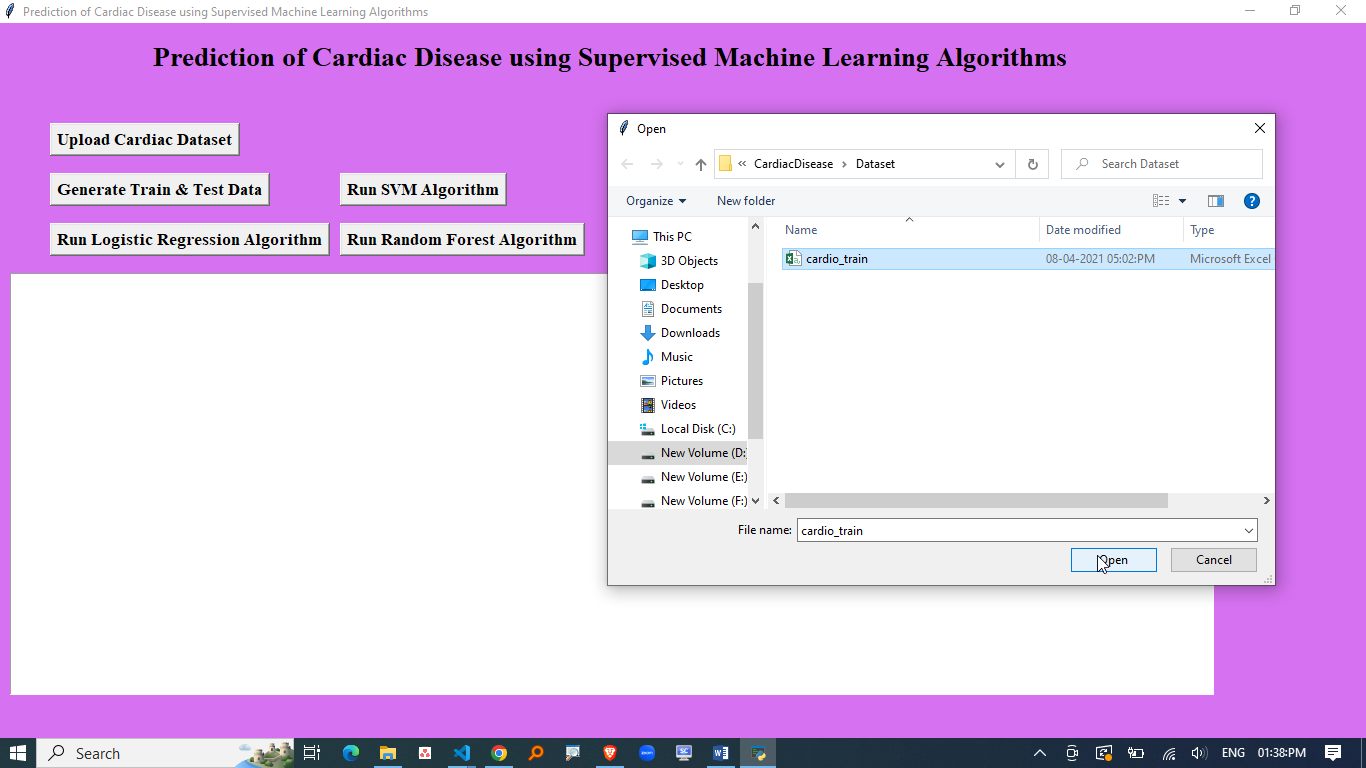The width and height of the screenshot is (1366, 768).
Task: Open Brave browser from taskbar
Action: pyautogui.click(x=610, y=753)
